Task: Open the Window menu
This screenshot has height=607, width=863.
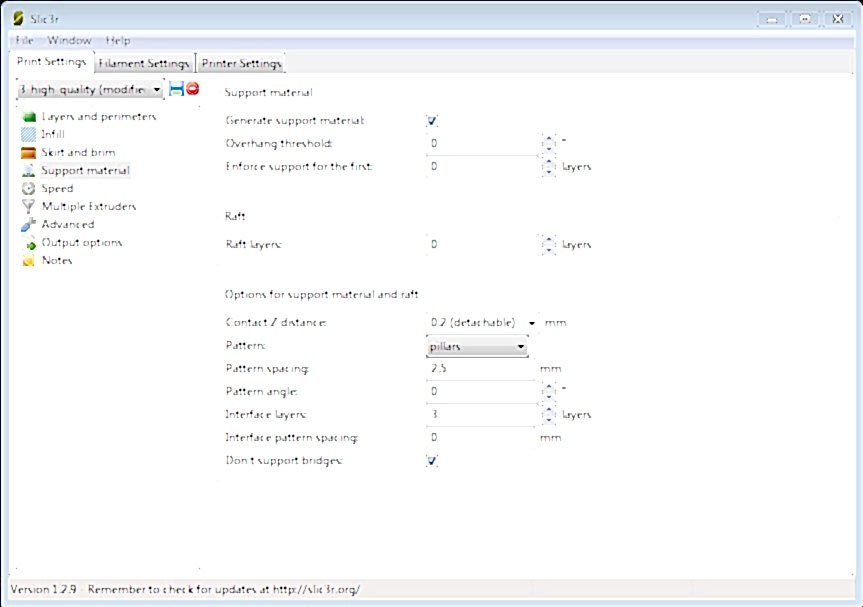Action: coord(69,40)
